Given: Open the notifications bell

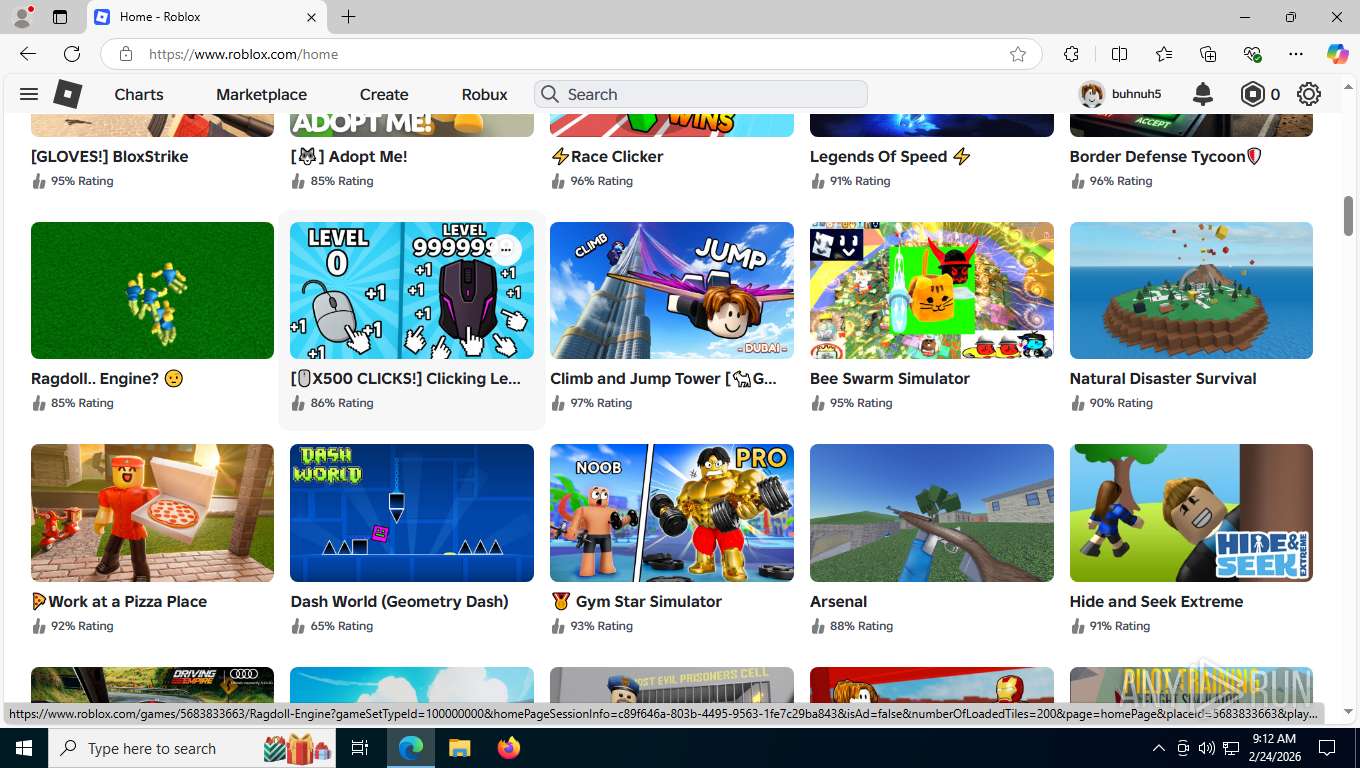Looking at the screenshot, I should click(1203, 94).
